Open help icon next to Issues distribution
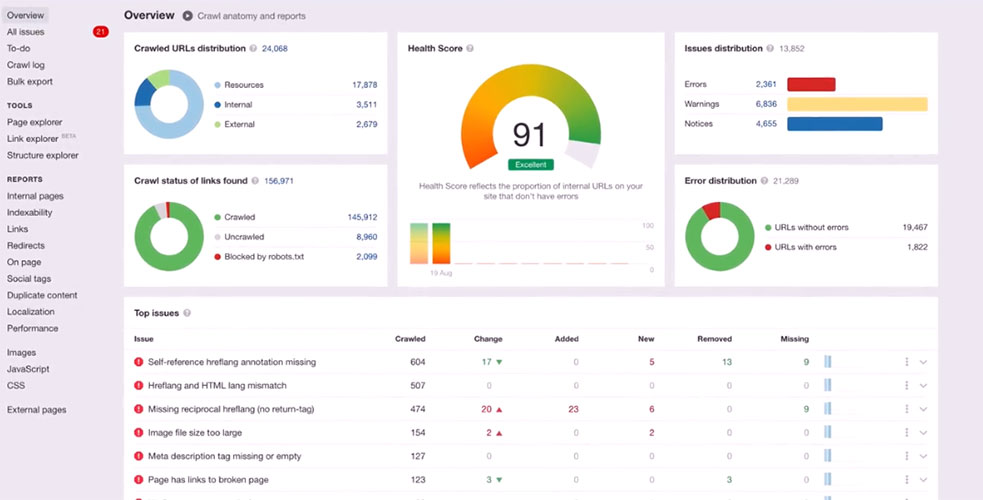The image size is (983, 500). [x=770, y=48]
